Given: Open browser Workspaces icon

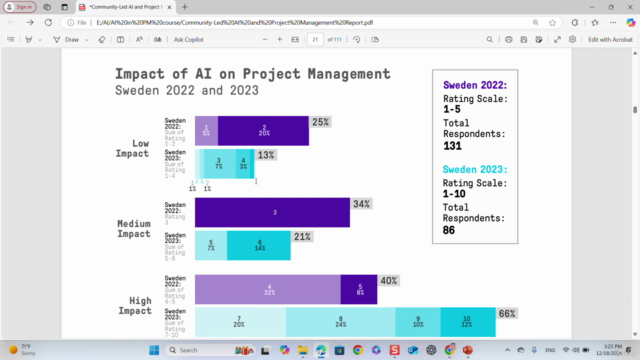Looking at the screenshot, I should pos(47,7).
